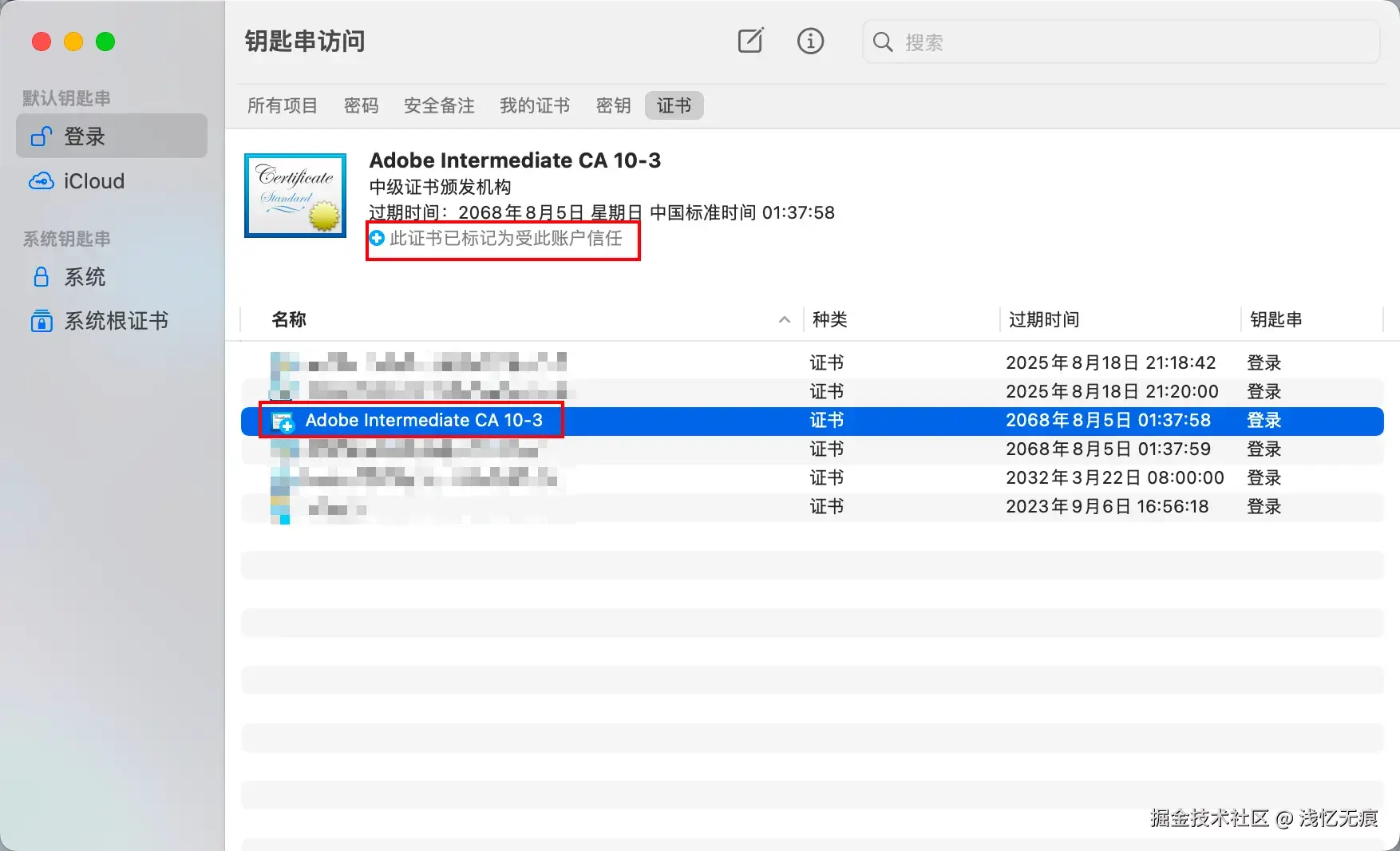The width and height of the screenshot is (1400, 851).
Task: Click the 中级证书颁发机构 label
Action: tap(440, 188)
